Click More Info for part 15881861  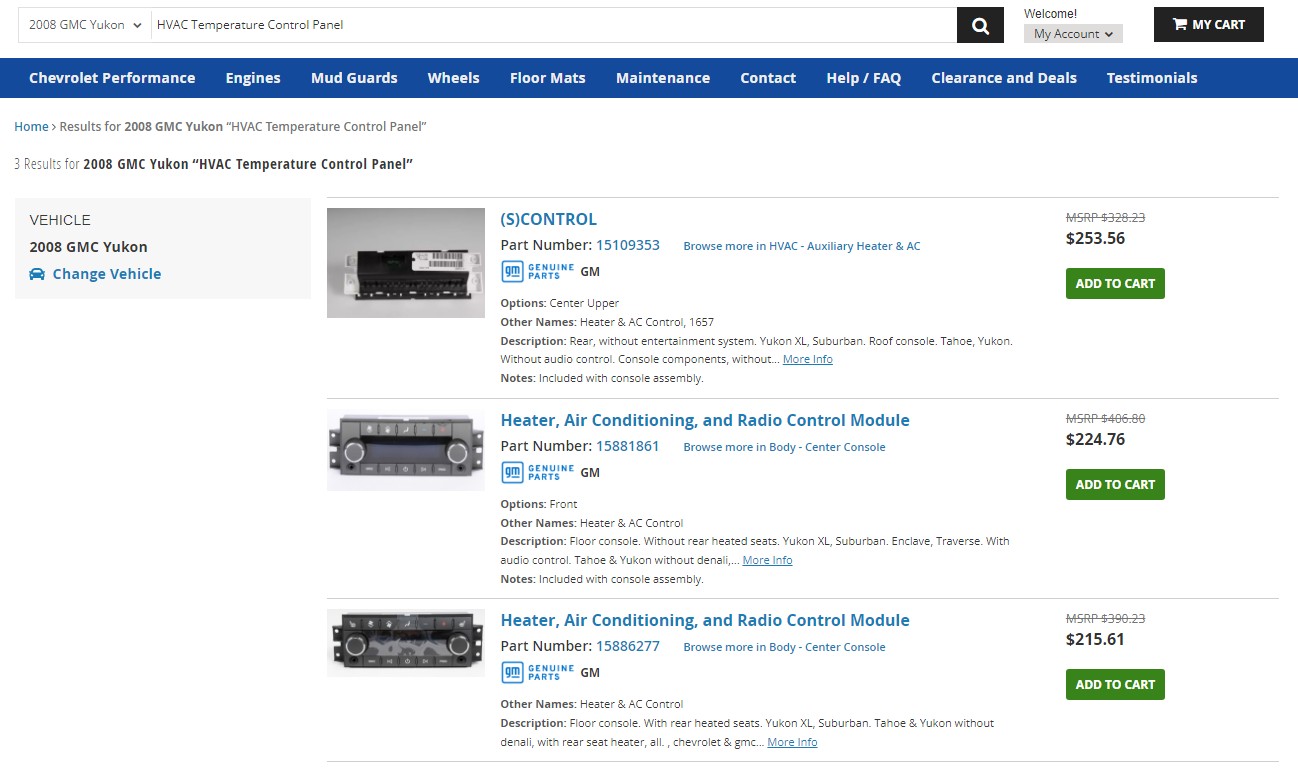coord(768,561)
